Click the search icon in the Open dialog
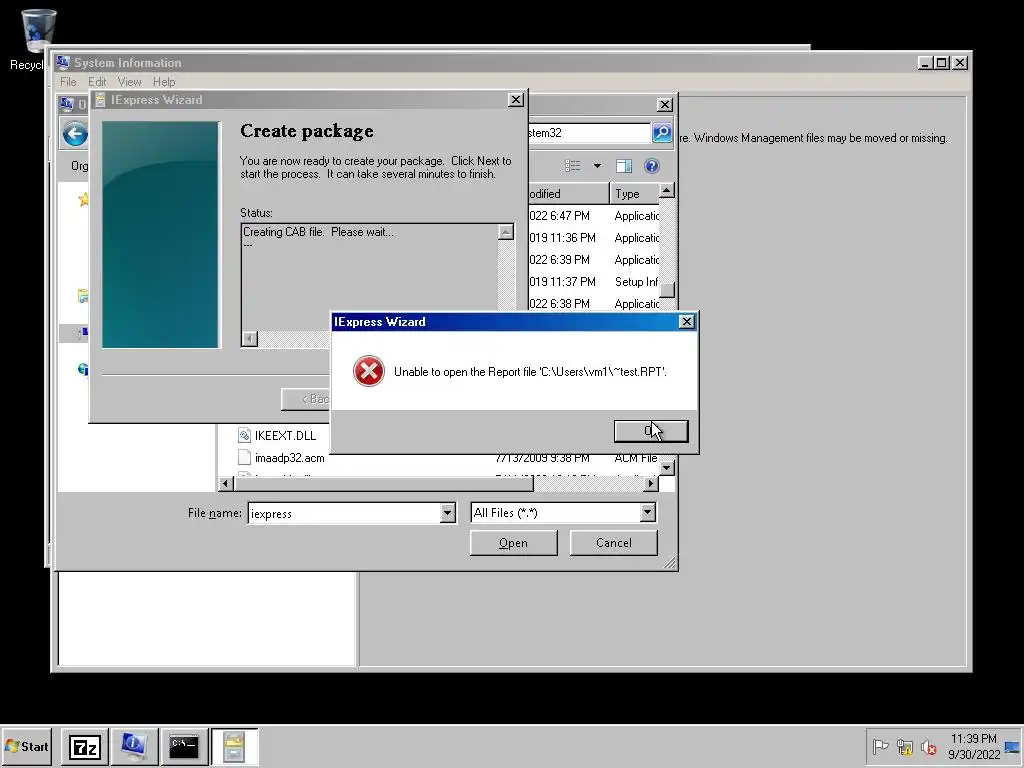This screenshot has width=1024, height=768. (x=662, y=133)
